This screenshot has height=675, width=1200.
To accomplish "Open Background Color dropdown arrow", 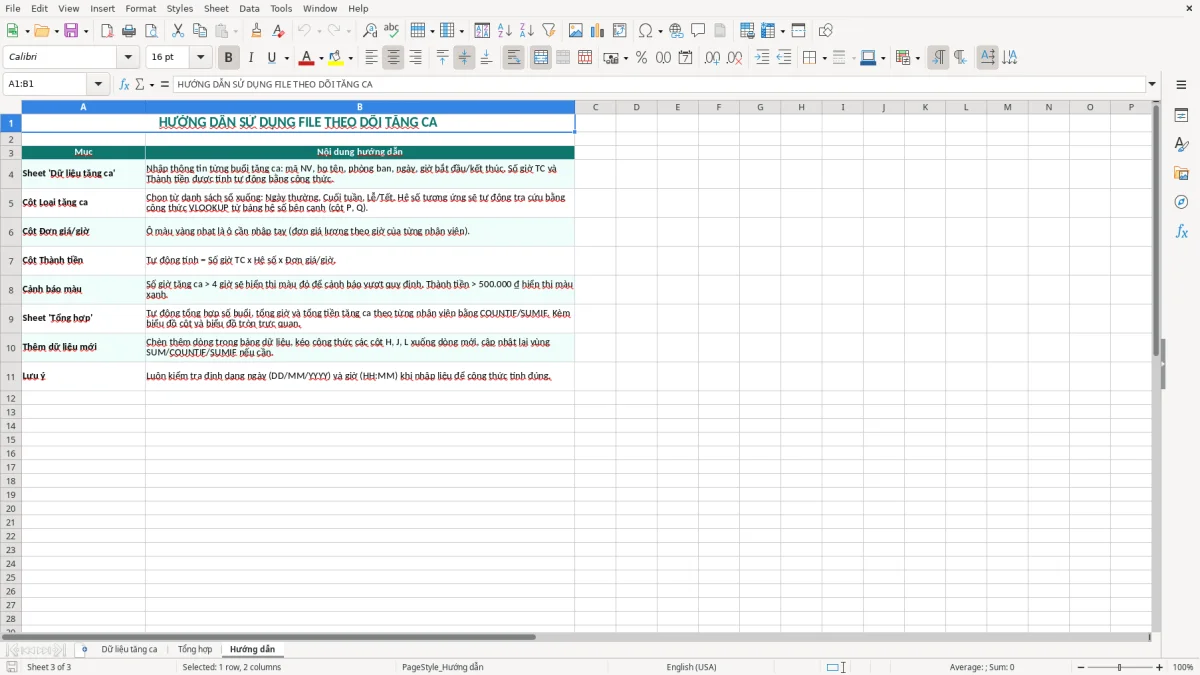I will [350, 58].
